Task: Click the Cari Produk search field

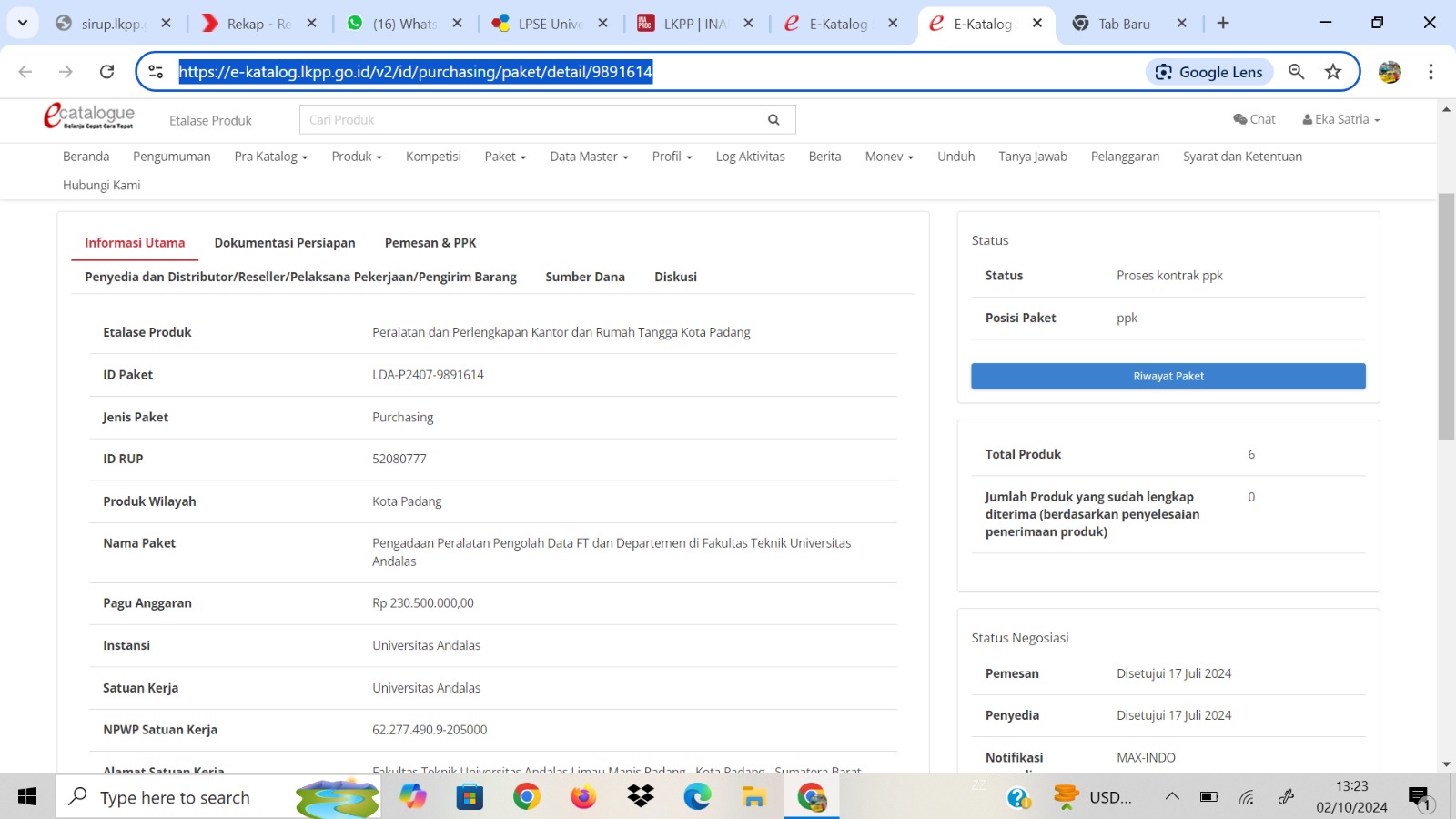Action: 532,119
